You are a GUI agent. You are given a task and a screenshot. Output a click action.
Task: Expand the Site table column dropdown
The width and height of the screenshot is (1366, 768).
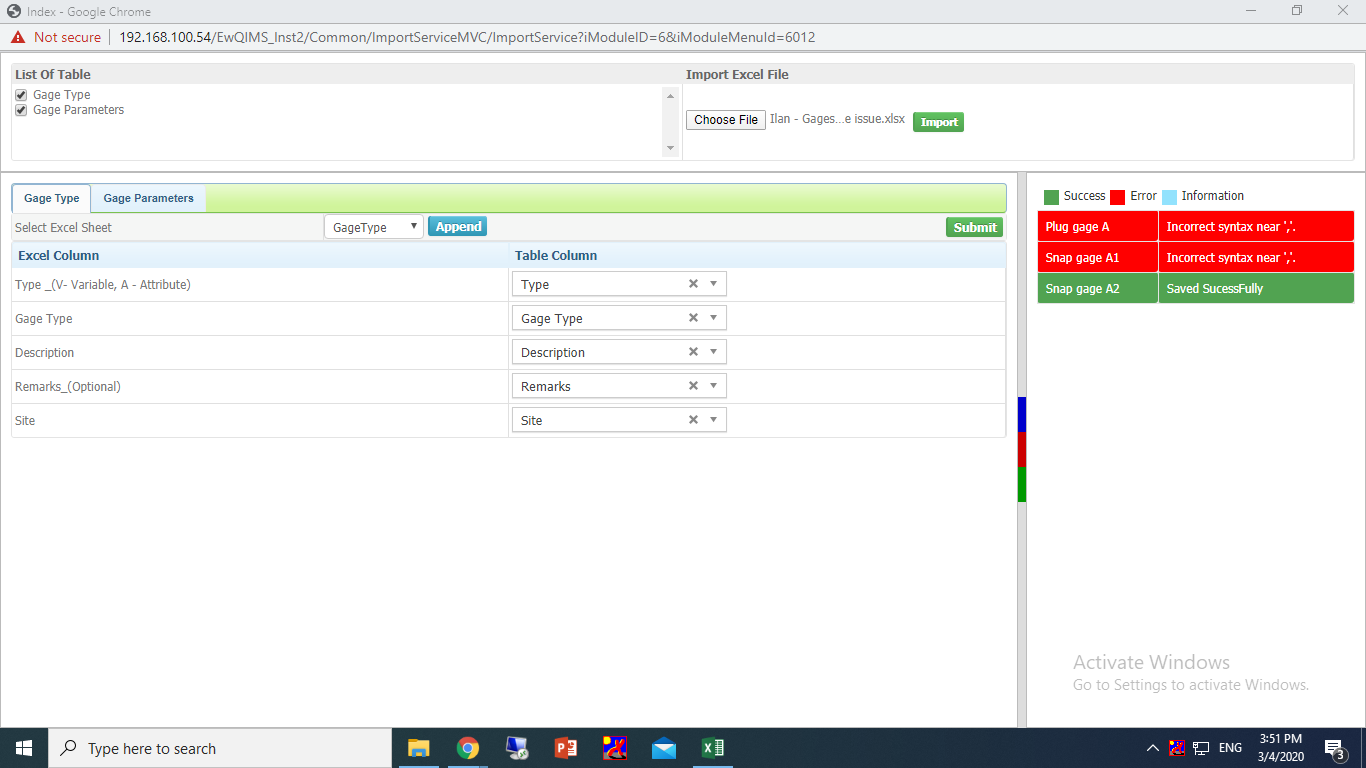point(713,420)
